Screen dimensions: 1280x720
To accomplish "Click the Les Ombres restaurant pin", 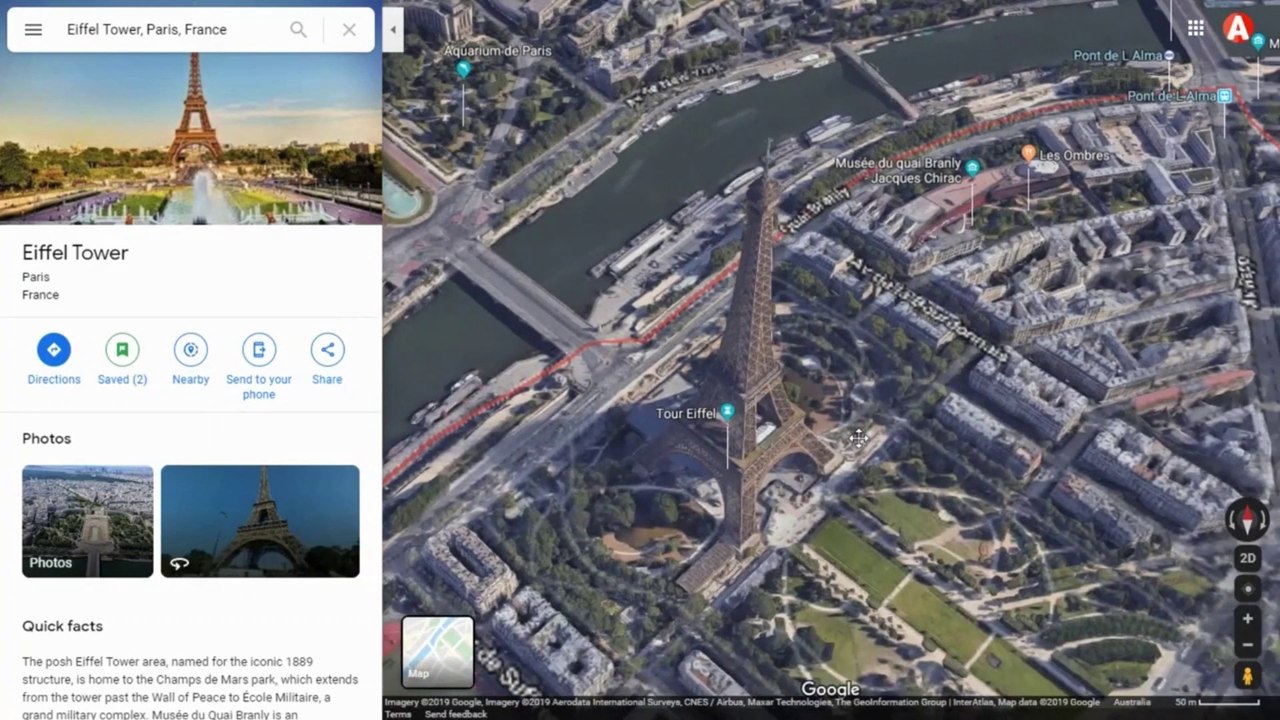I will pyautogui.click(x=1028, y=153).
